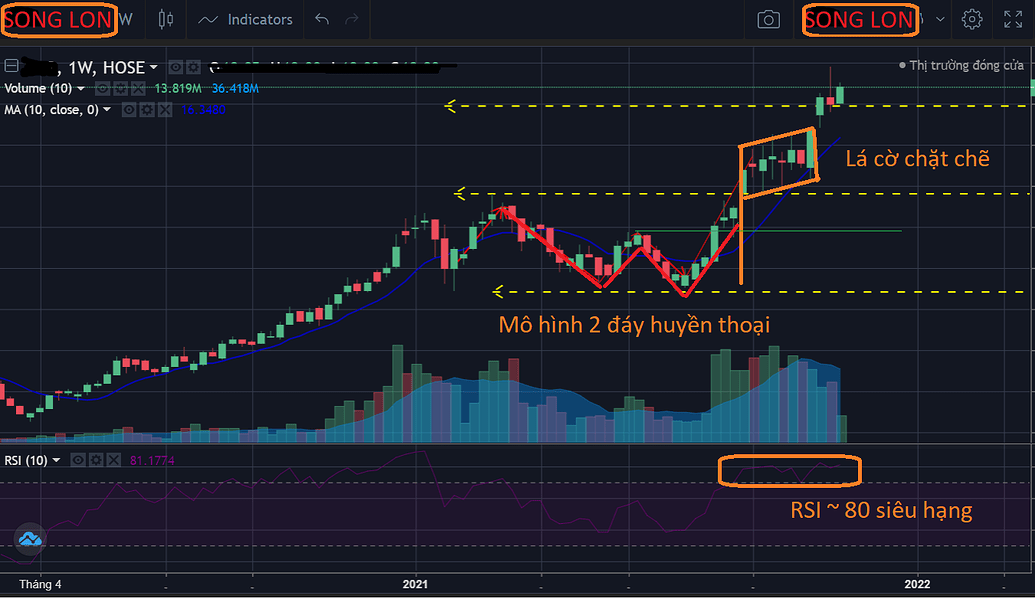The width and height of the screenshot is (1035, 598).
Task: Click the TradingView cloud logo
Action: 30,539
